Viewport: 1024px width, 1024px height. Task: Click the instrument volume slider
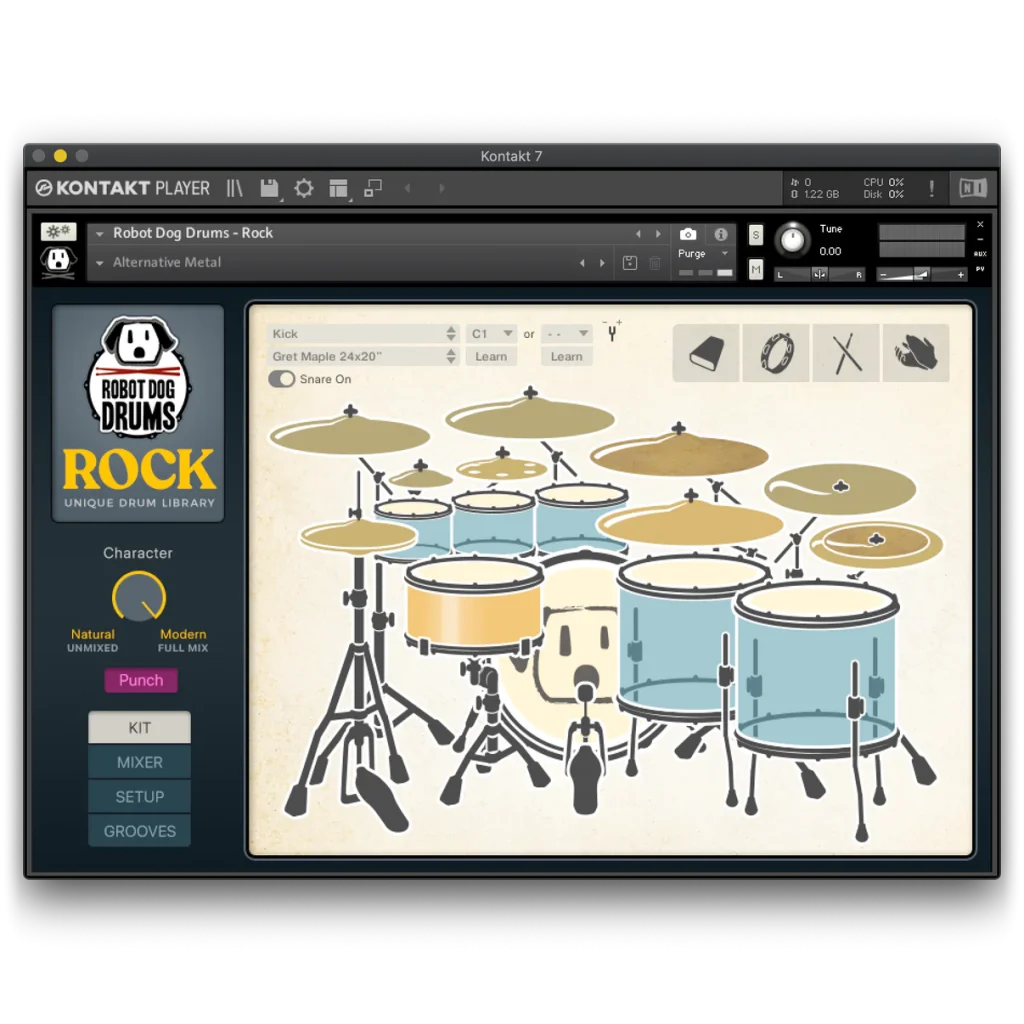(x=921, y=275)
